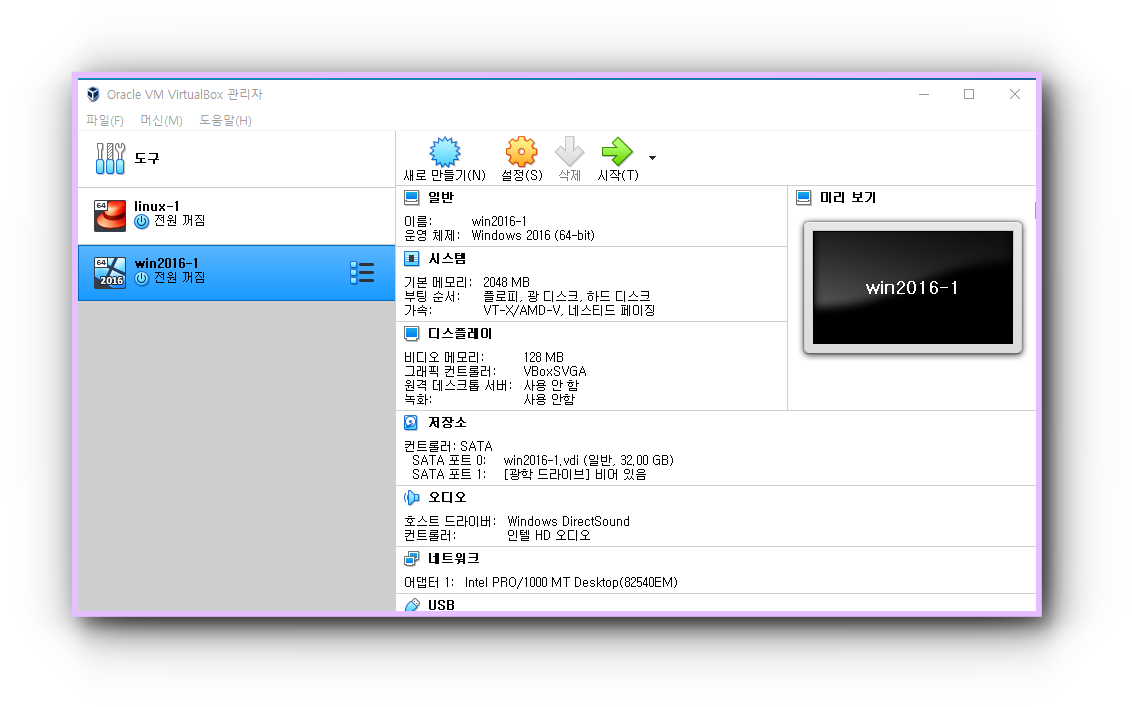Click the win2016-1 preview thumbnail
This screenshot has height=707, width=1132.
click(x=913, y=287)
